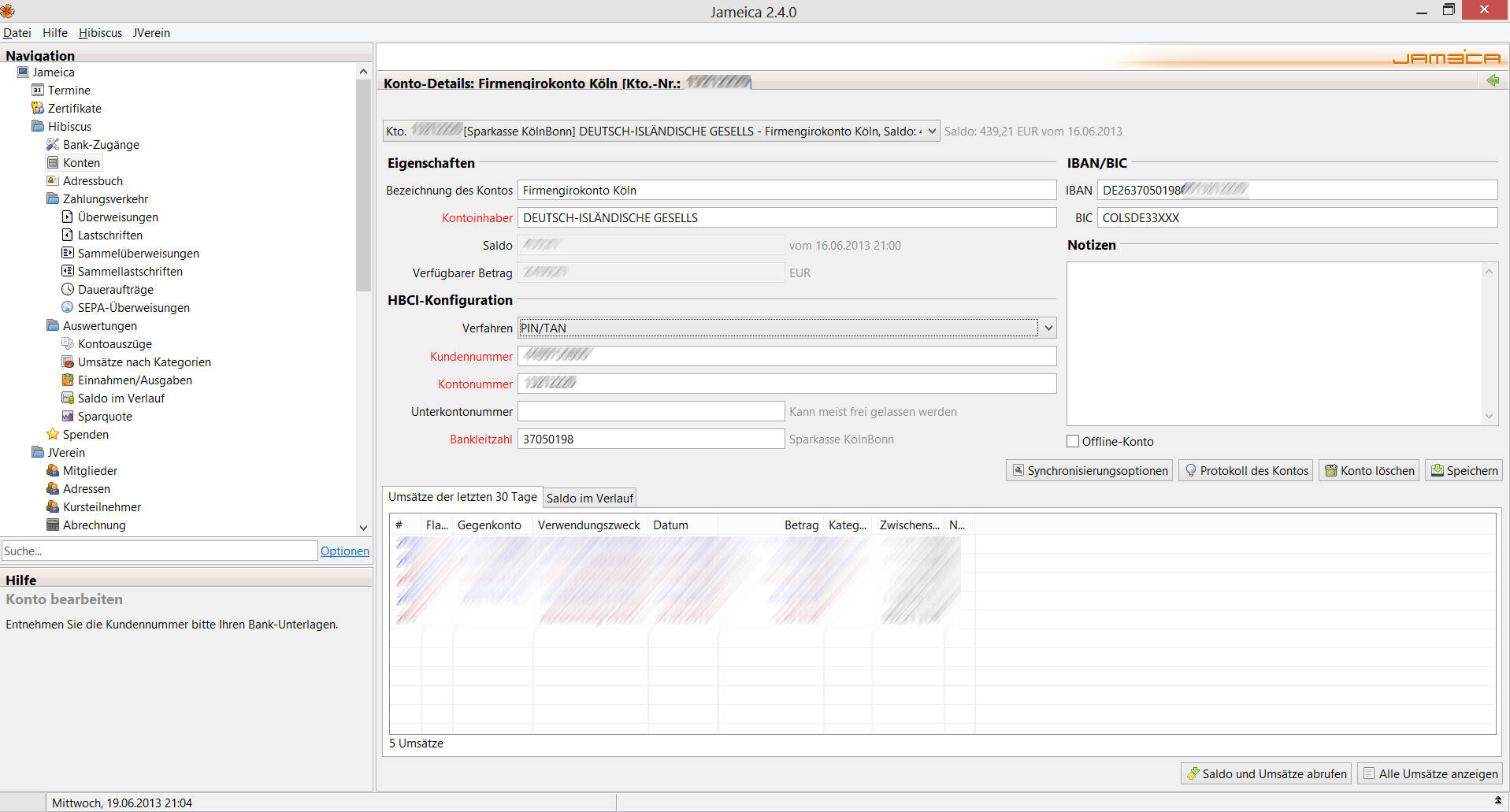Open Sammellastschriften icon

click(x=68, y=271)
